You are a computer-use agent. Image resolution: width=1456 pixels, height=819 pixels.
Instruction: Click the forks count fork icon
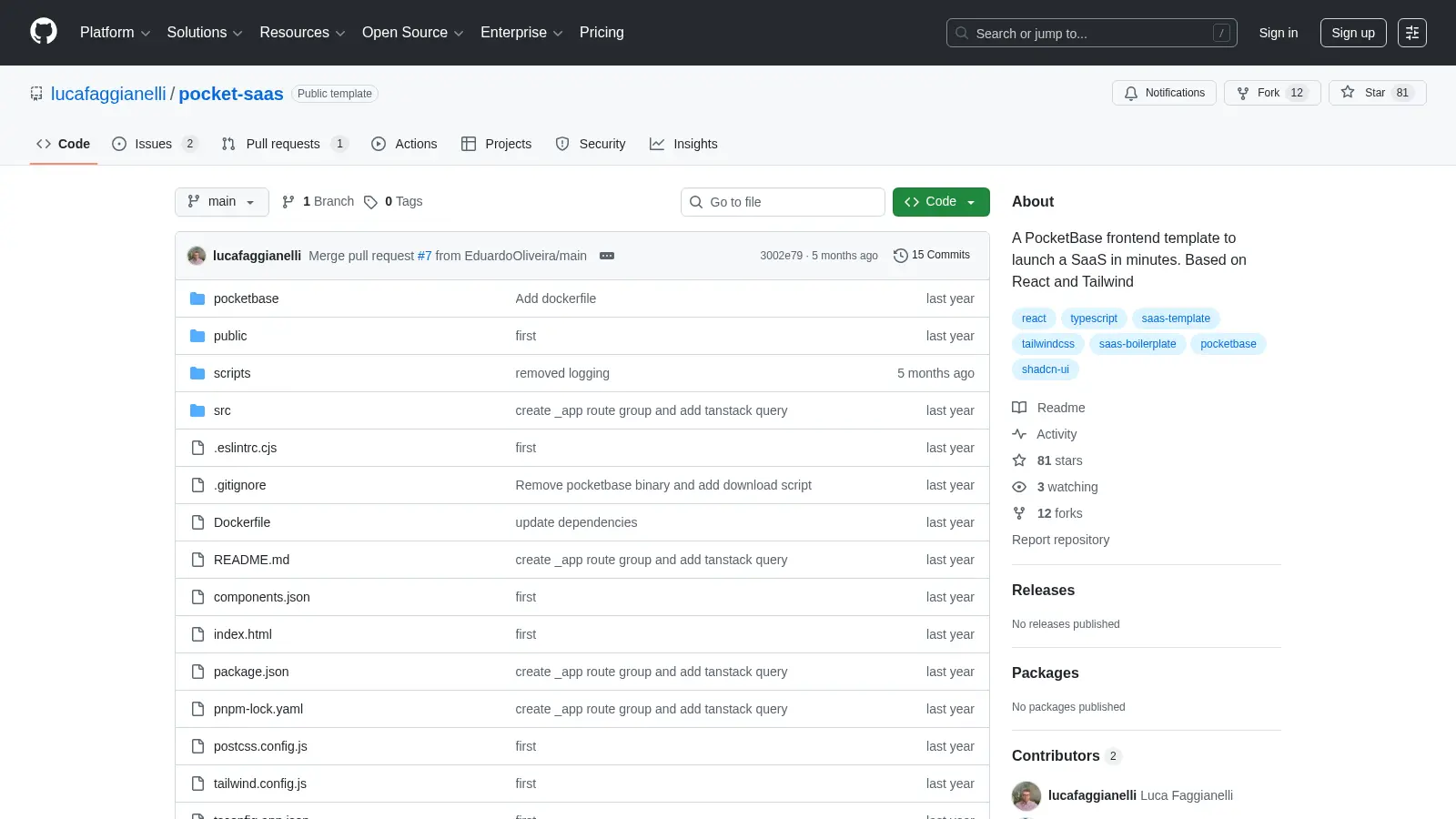(x=1019, y=513)
